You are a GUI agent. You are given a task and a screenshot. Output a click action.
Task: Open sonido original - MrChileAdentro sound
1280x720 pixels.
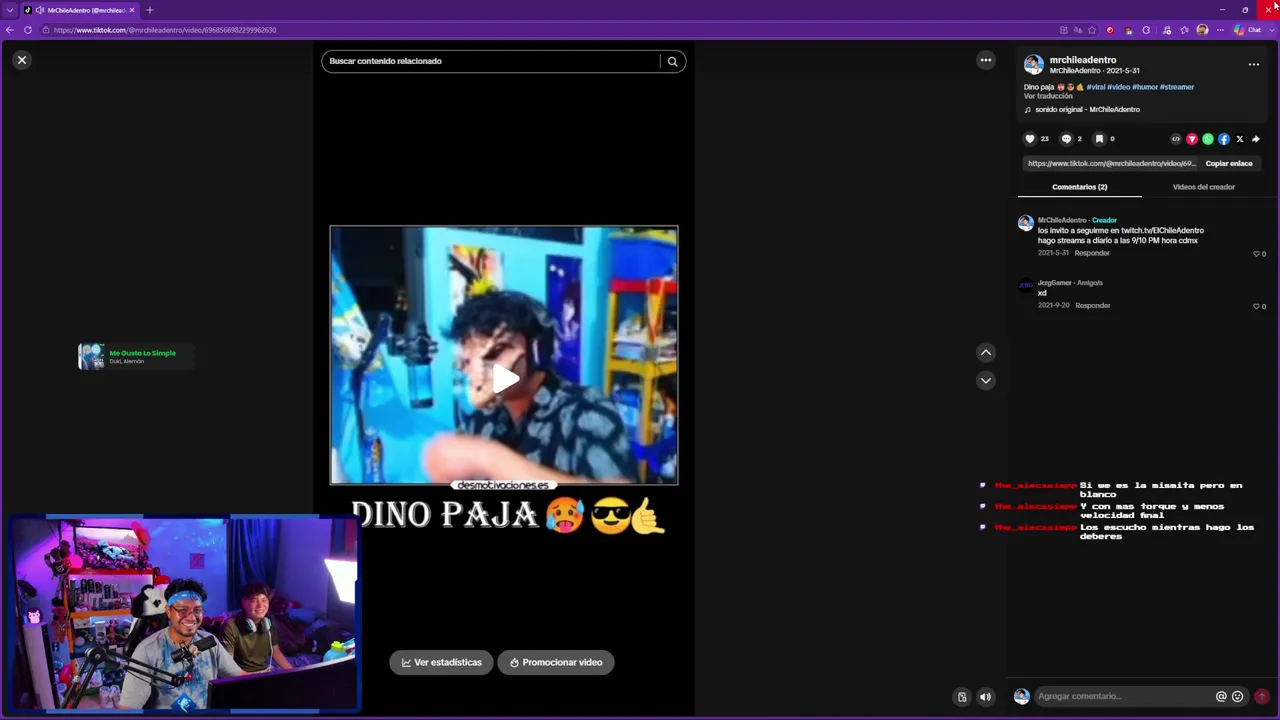[x=1082, y=110]
